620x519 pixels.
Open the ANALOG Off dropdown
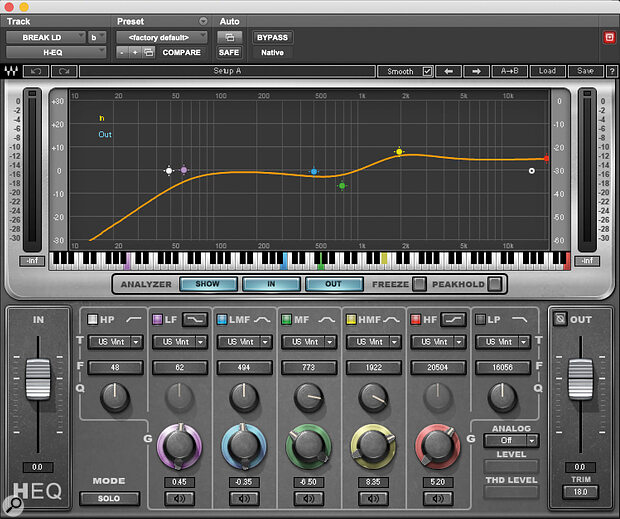(511, 440)
